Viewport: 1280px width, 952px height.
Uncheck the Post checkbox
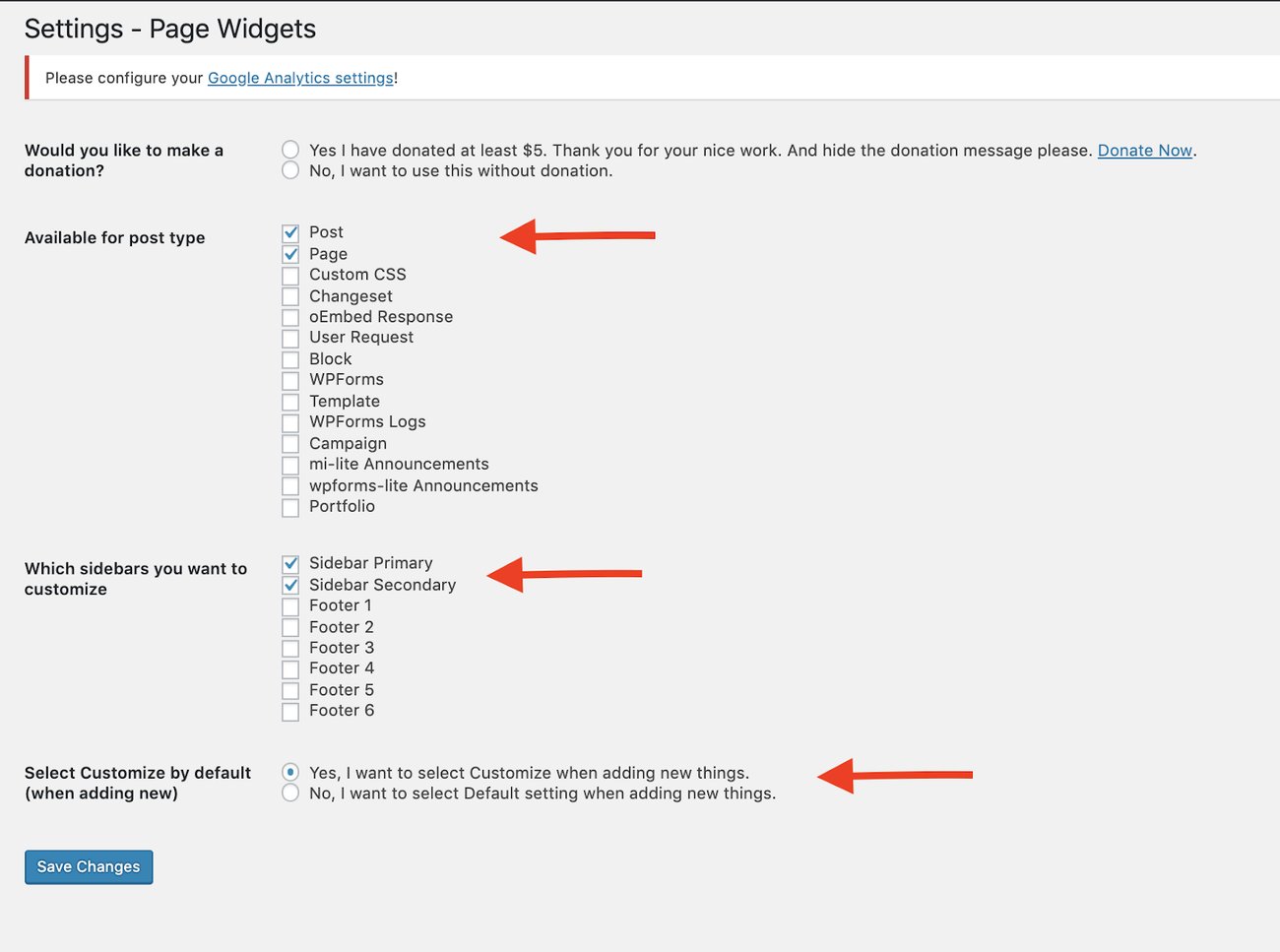(x=290, y=232)
